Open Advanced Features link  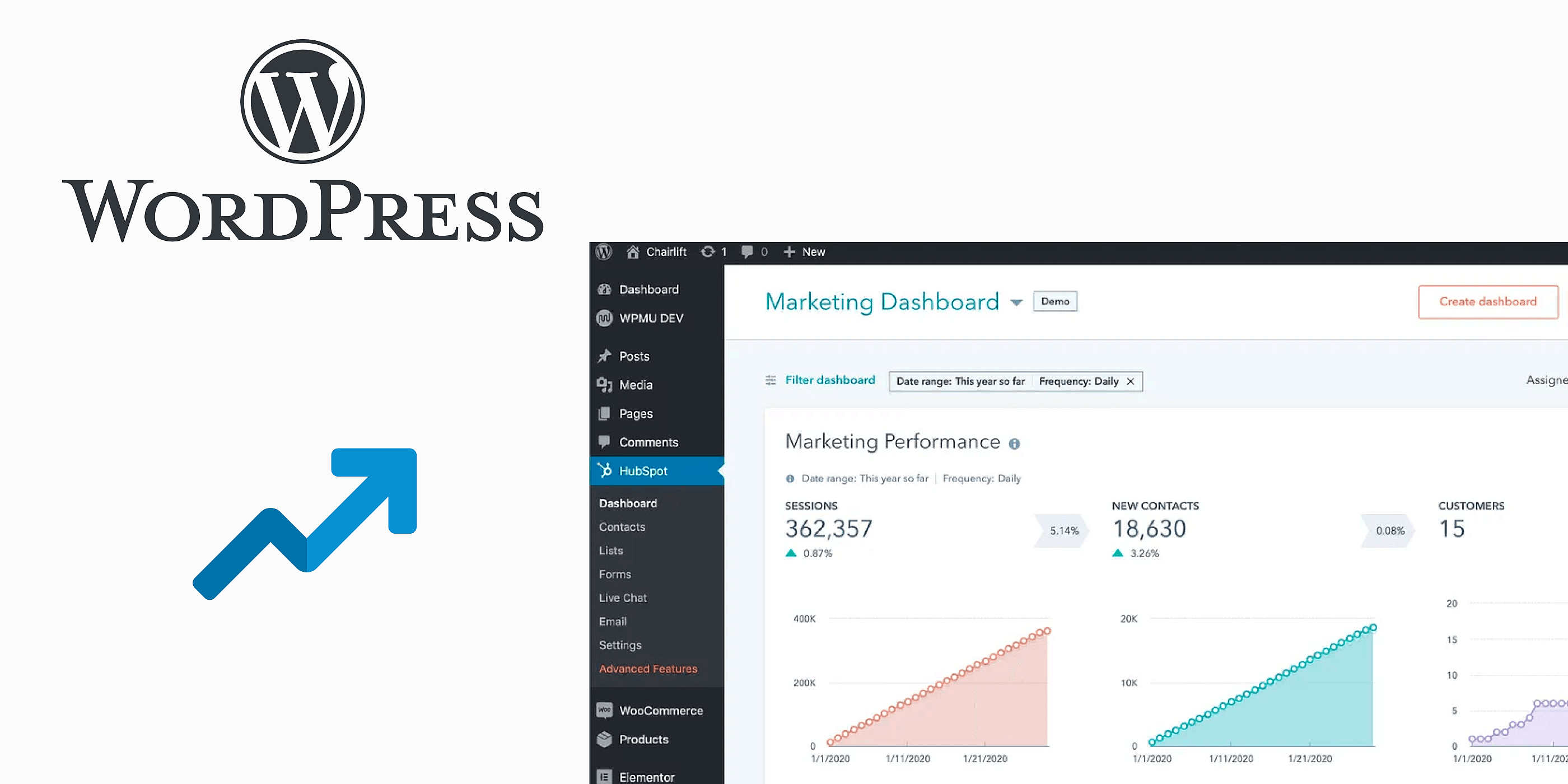point(648,668)
